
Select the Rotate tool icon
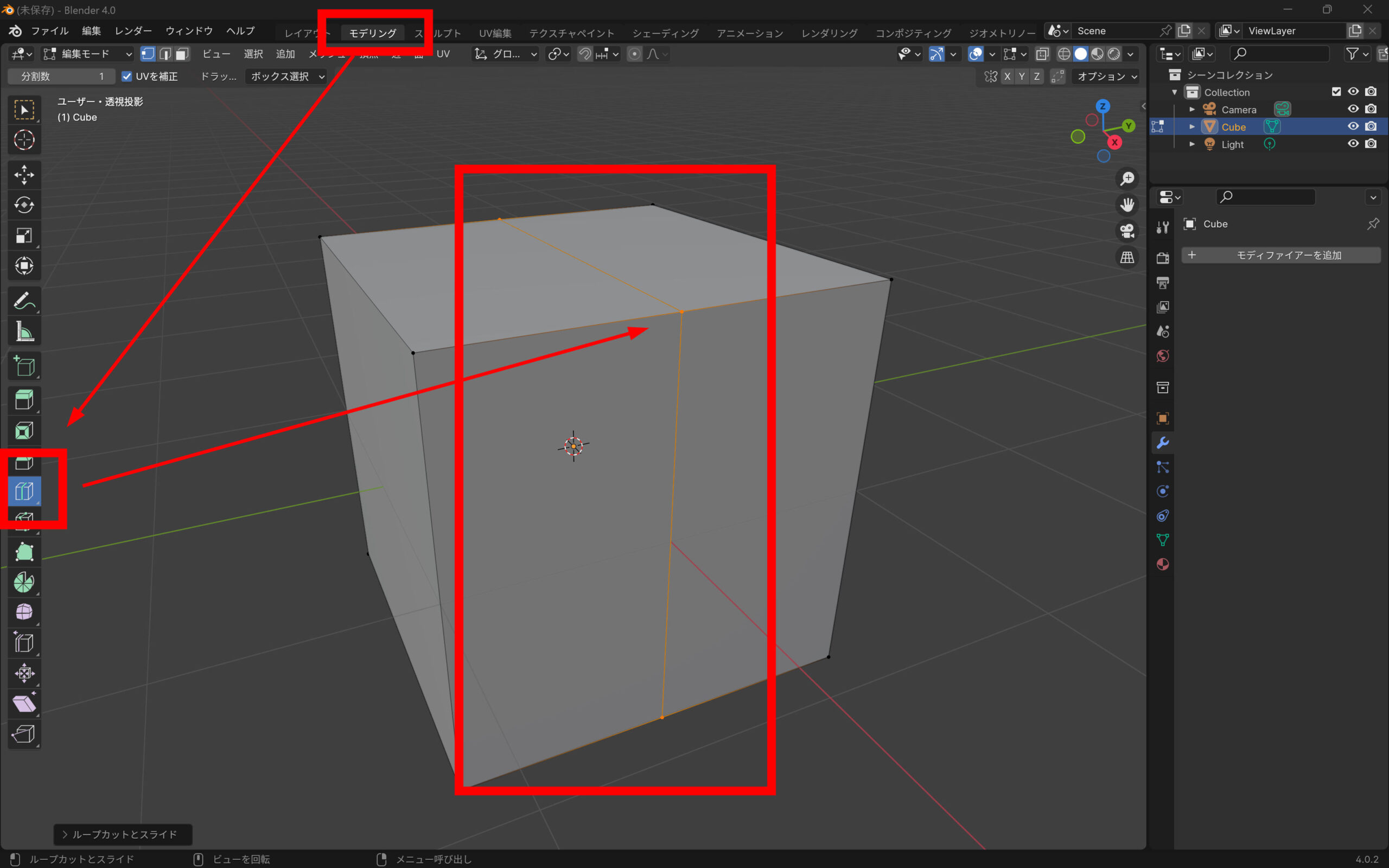[x=23, y=205]
